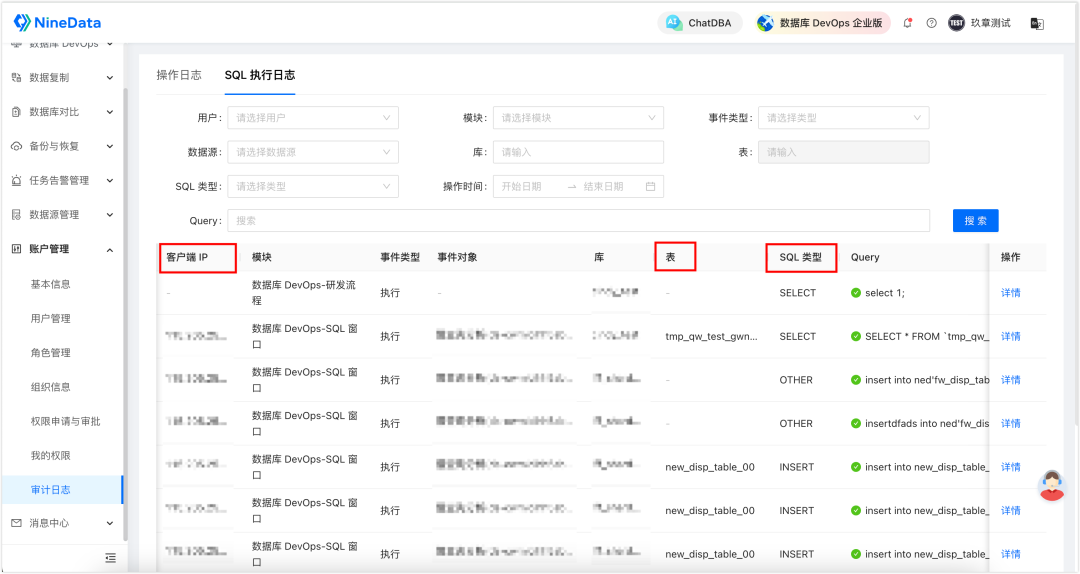This screenshot has width=1080, height=574.
Task: Go to 基本信息 in sidebar
Action: [50, 284]
